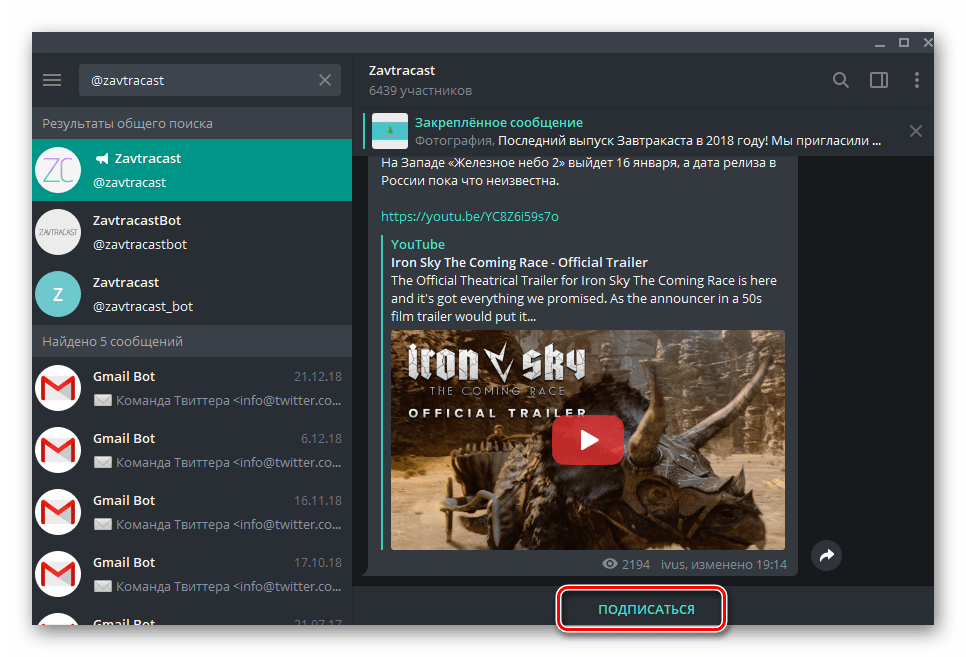Clear the @zavtracast search field
966x657 pixels.
point(325,80)
